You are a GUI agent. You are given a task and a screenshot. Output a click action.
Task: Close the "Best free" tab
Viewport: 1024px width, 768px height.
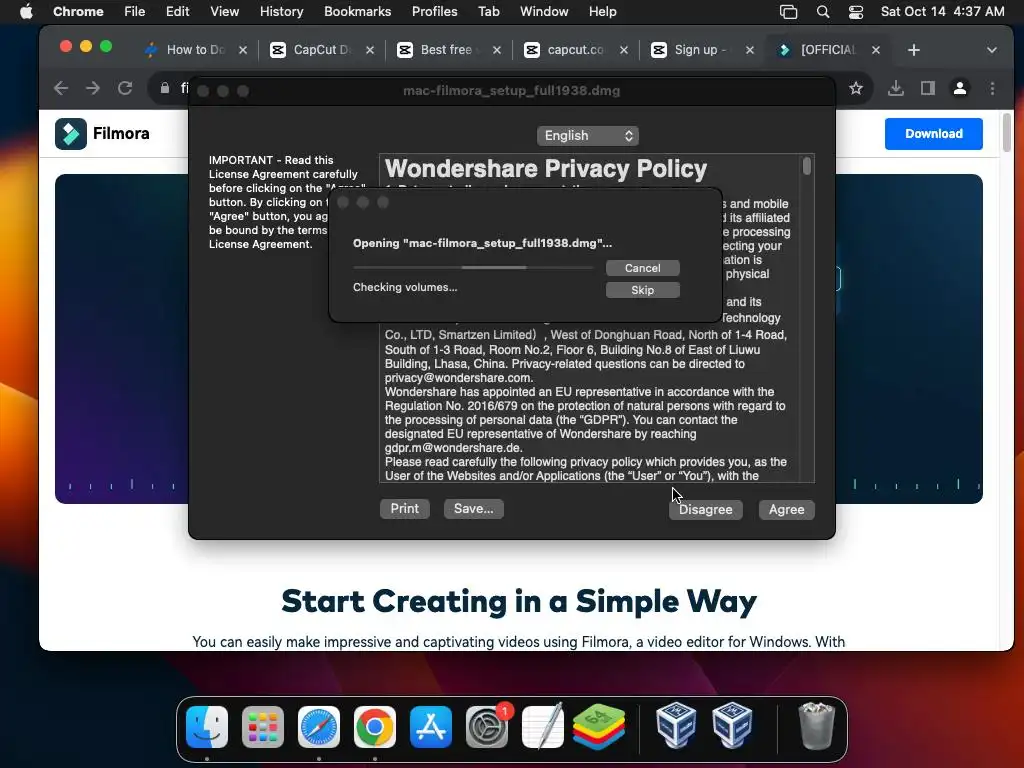pyautogui.click(x=497, y=50)
